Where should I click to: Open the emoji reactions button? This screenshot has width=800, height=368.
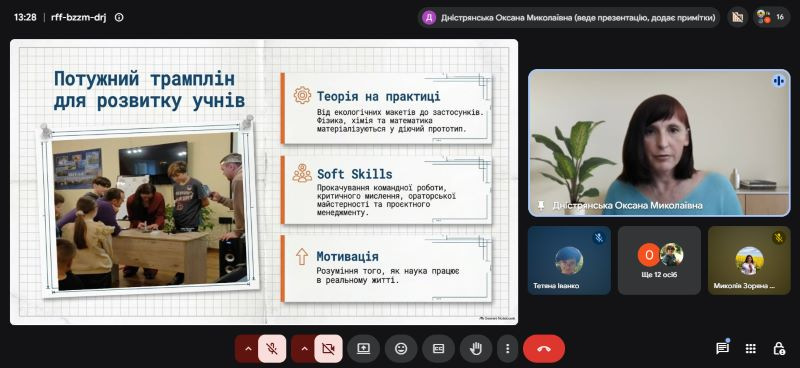tap(401, 349)
